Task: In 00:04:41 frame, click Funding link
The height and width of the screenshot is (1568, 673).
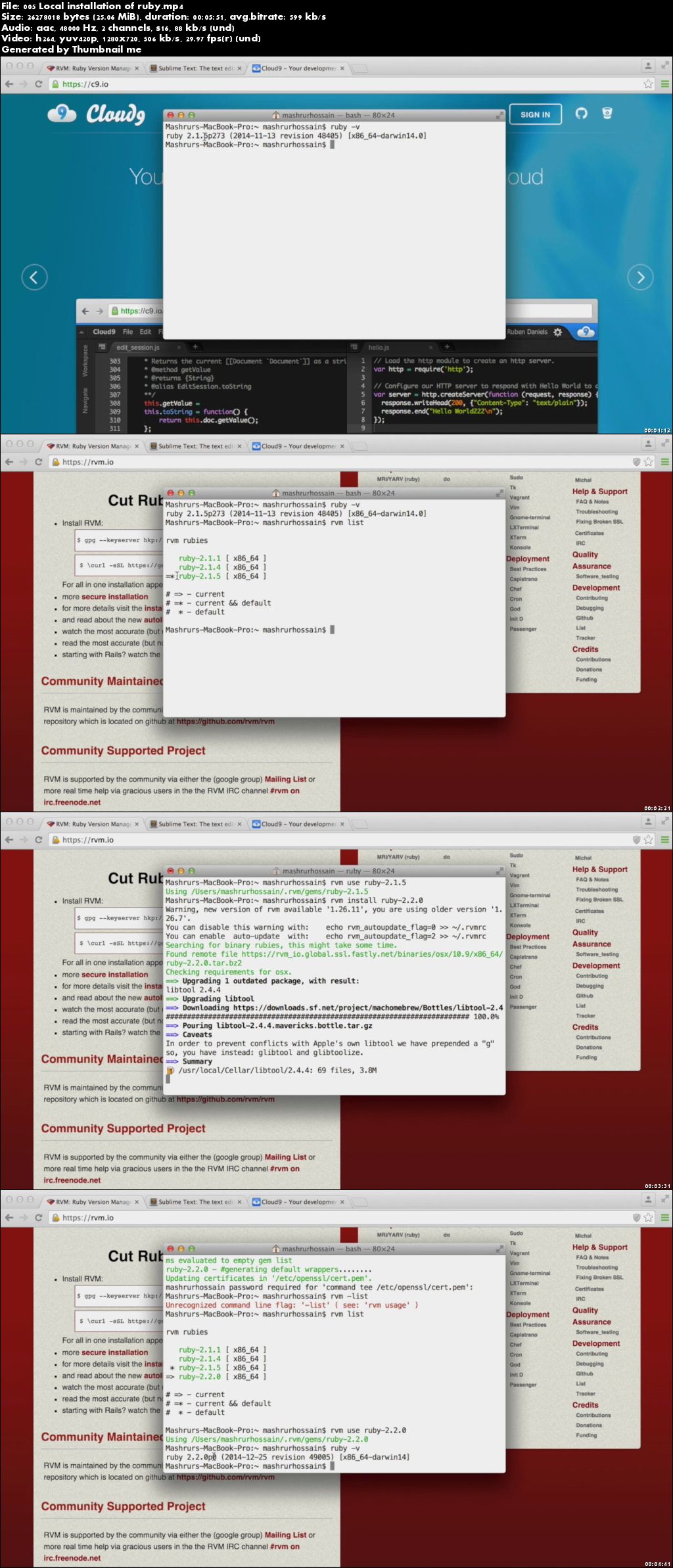Action: click(x=586, y=1435)
